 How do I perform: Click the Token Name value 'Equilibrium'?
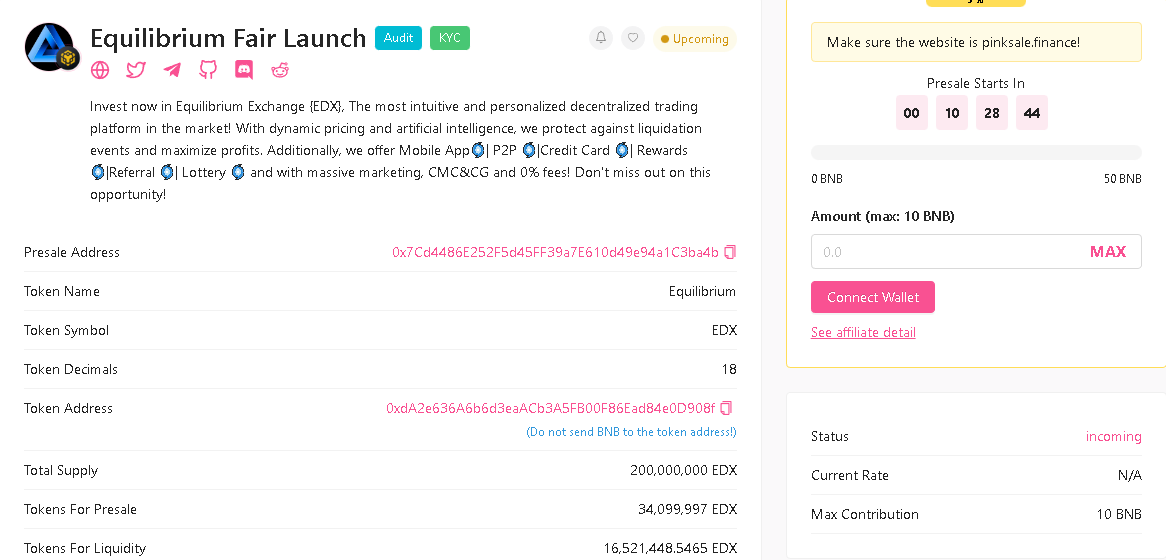702,291
